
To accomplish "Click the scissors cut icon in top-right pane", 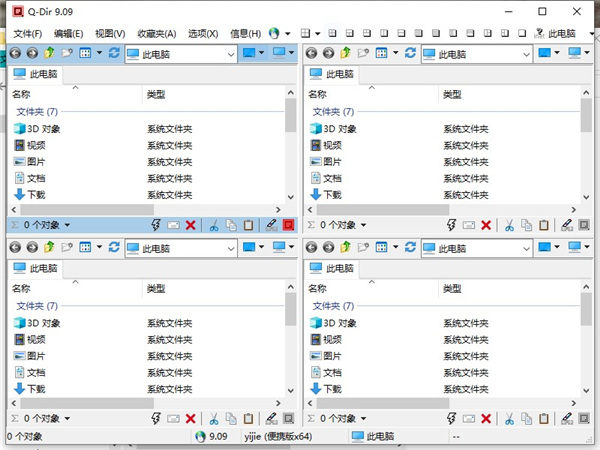I will tap(509, 226).
